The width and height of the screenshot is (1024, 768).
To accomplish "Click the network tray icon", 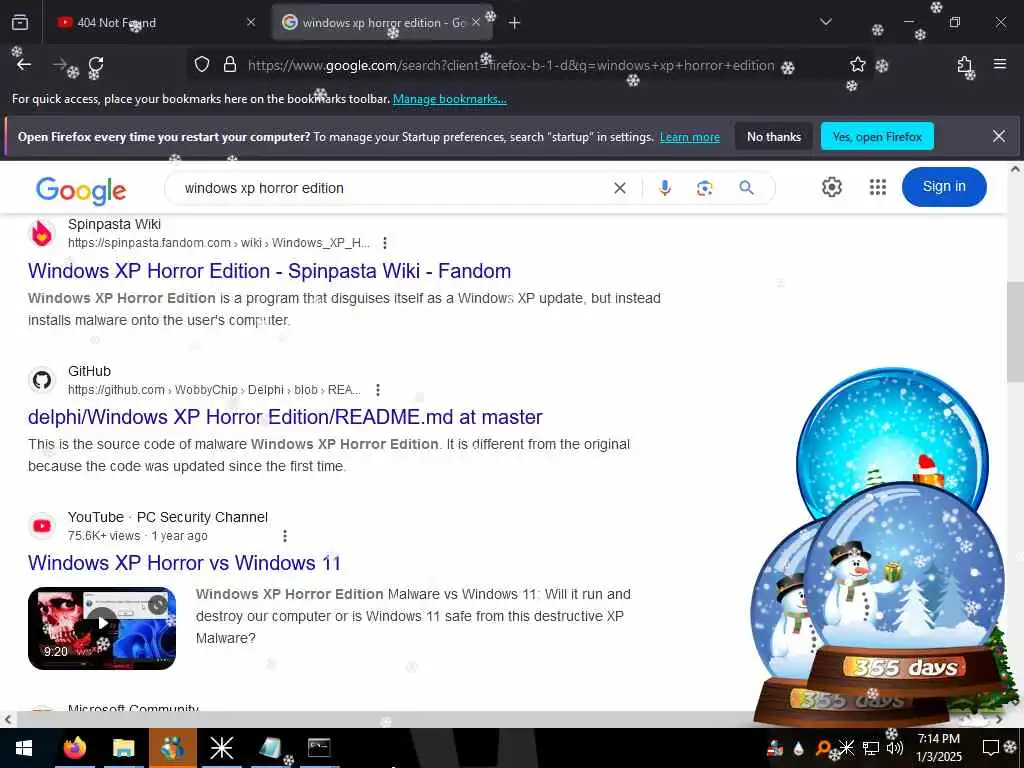I will [871, 748].
